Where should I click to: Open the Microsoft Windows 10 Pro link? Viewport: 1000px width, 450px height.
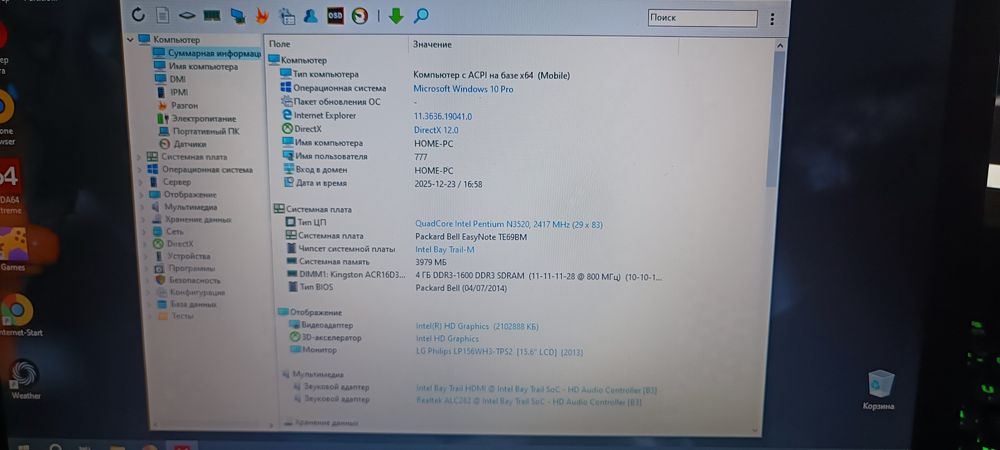[x=463, y=89]
